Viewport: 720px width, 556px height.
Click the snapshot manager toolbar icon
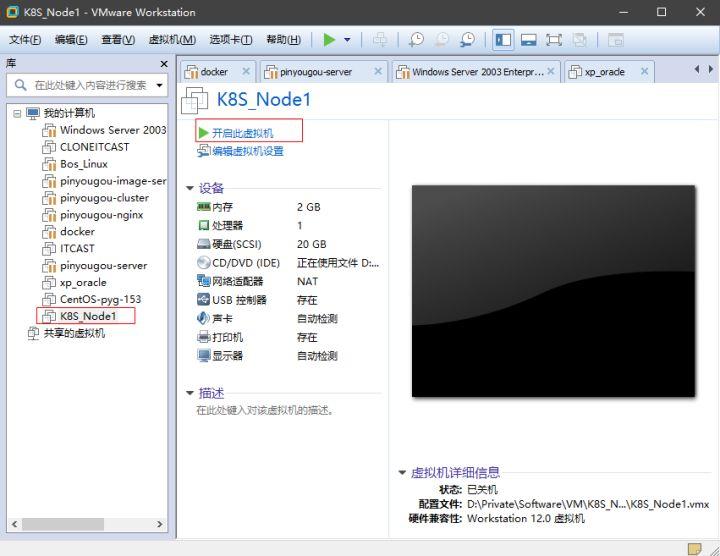[467, 40]
